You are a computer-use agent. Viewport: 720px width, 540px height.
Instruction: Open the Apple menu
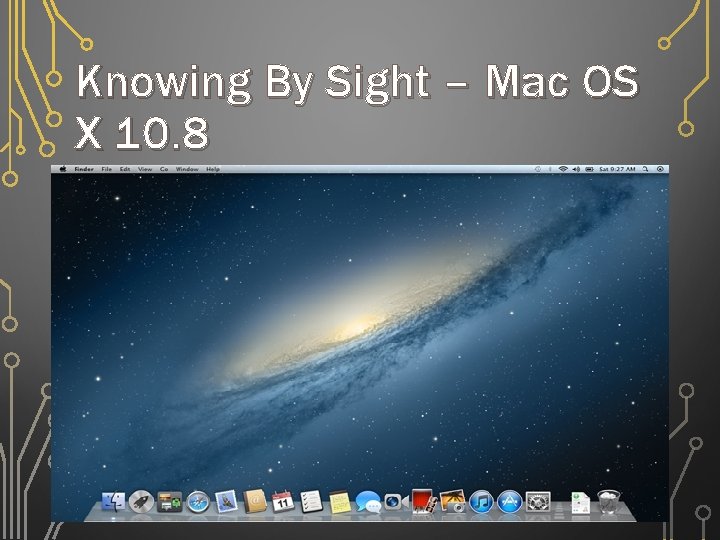[x=63, y=169]
